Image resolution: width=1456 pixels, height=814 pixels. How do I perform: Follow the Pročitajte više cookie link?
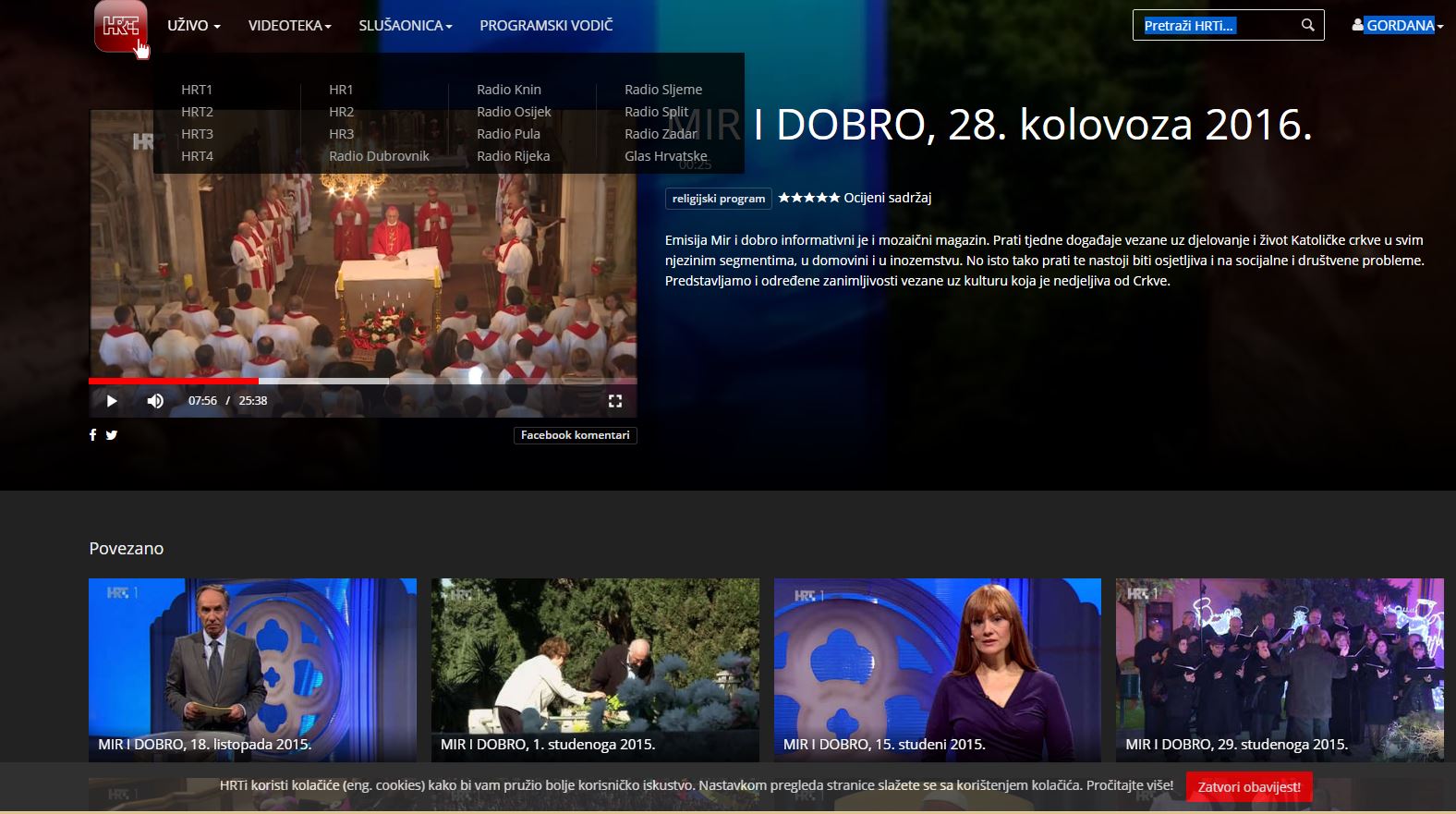tap(1130, 785)
